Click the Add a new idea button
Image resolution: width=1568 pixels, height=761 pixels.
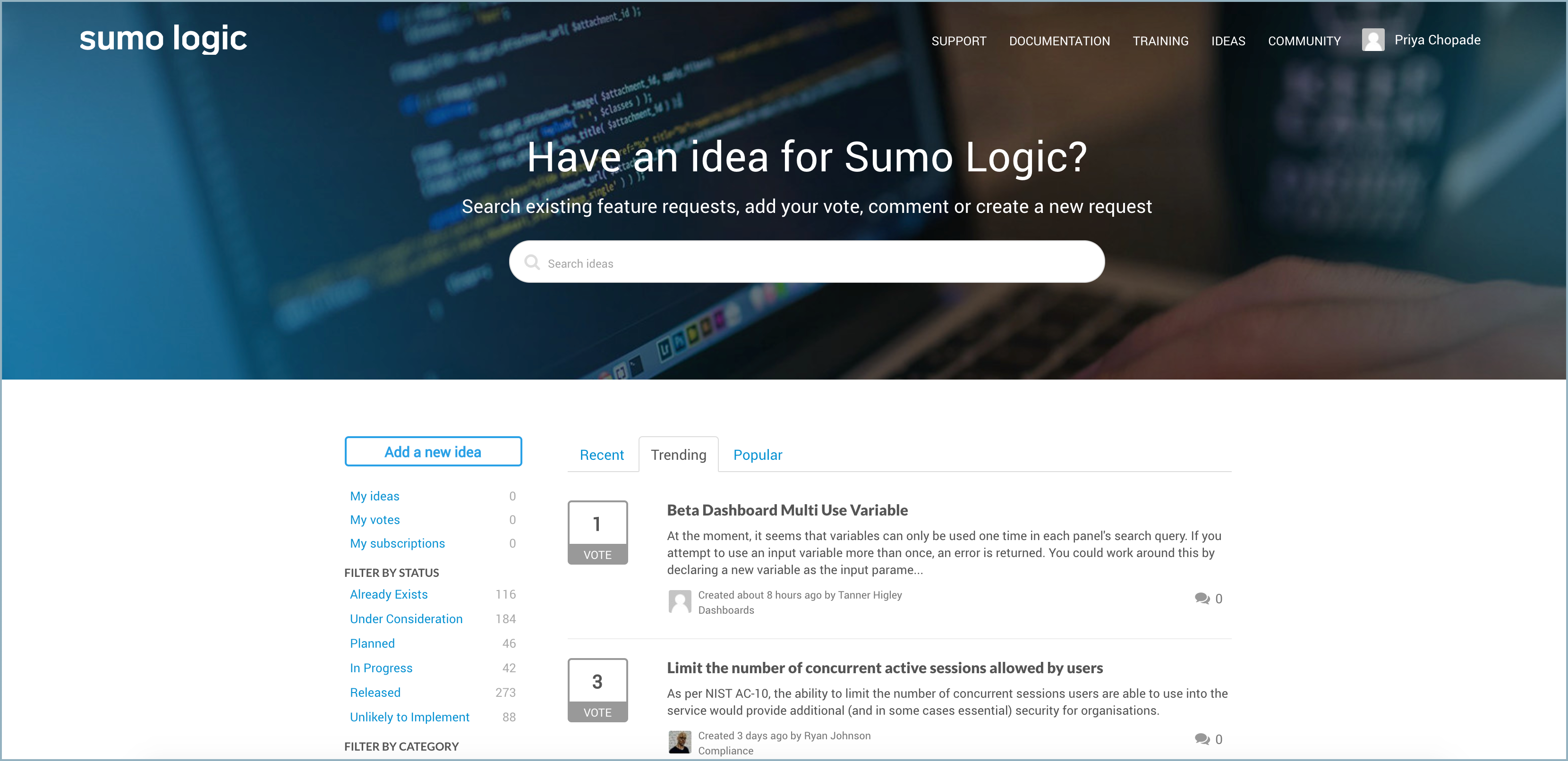[x=433, y=451]
